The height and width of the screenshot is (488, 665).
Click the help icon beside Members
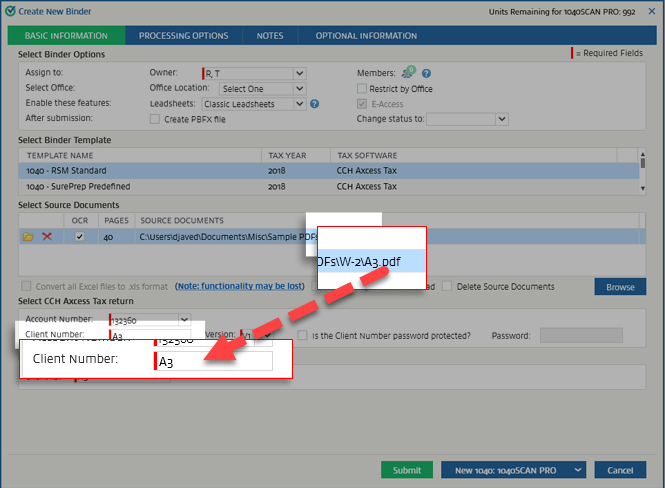[426, 73]
